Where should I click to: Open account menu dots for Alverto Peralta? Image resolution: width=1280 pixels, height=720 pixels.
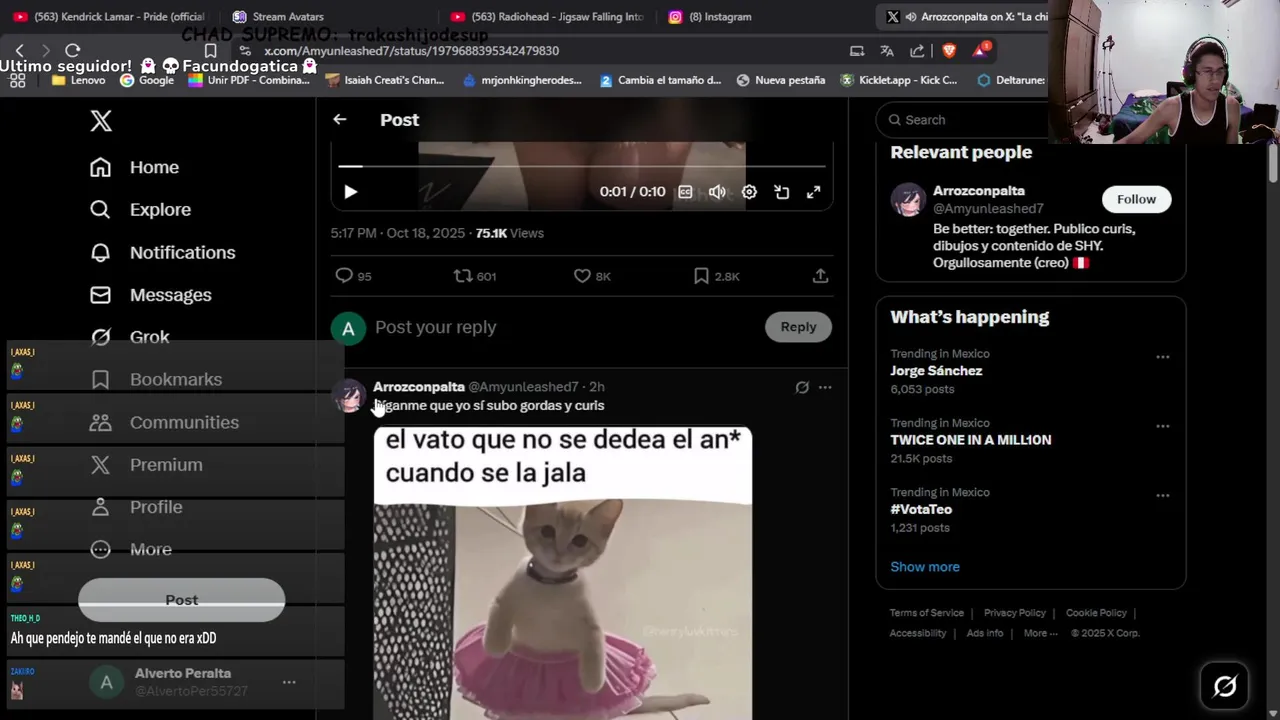pyautogui.click(x=289, y=682)
